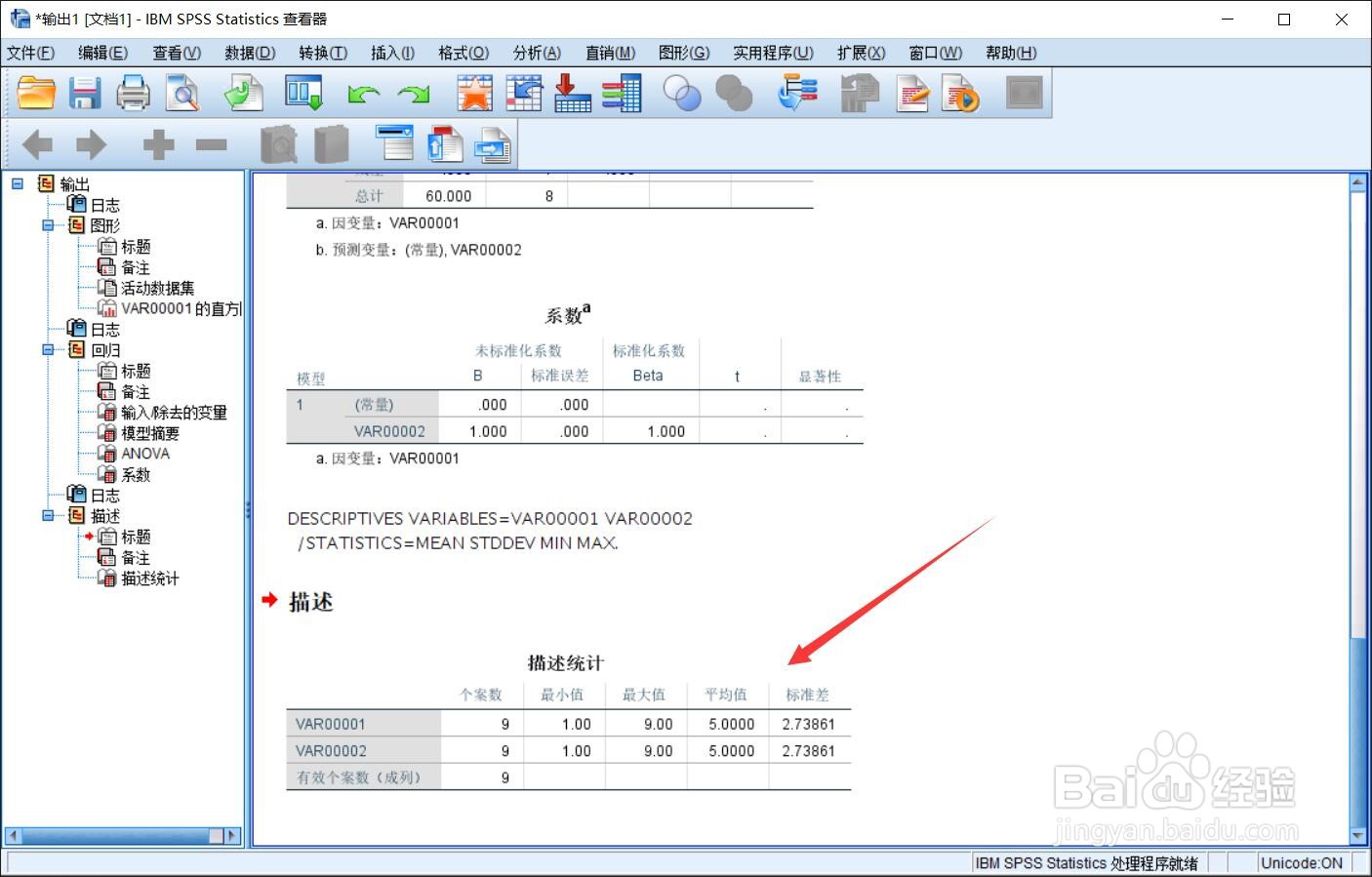The height and width of the screenshot is (877, 1372).
Task: Open the 编辑(E) menu
Action: 102,53
